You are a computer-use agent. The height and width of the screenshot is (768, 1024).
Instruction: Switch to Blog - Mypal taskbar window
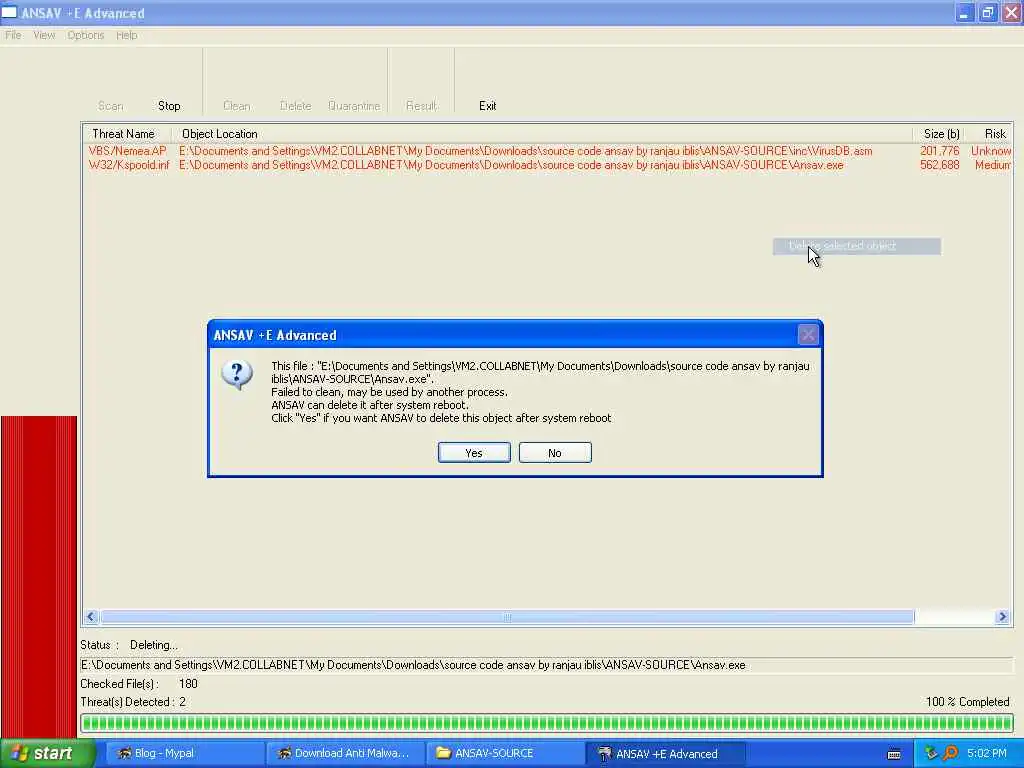tap(184, 754)
